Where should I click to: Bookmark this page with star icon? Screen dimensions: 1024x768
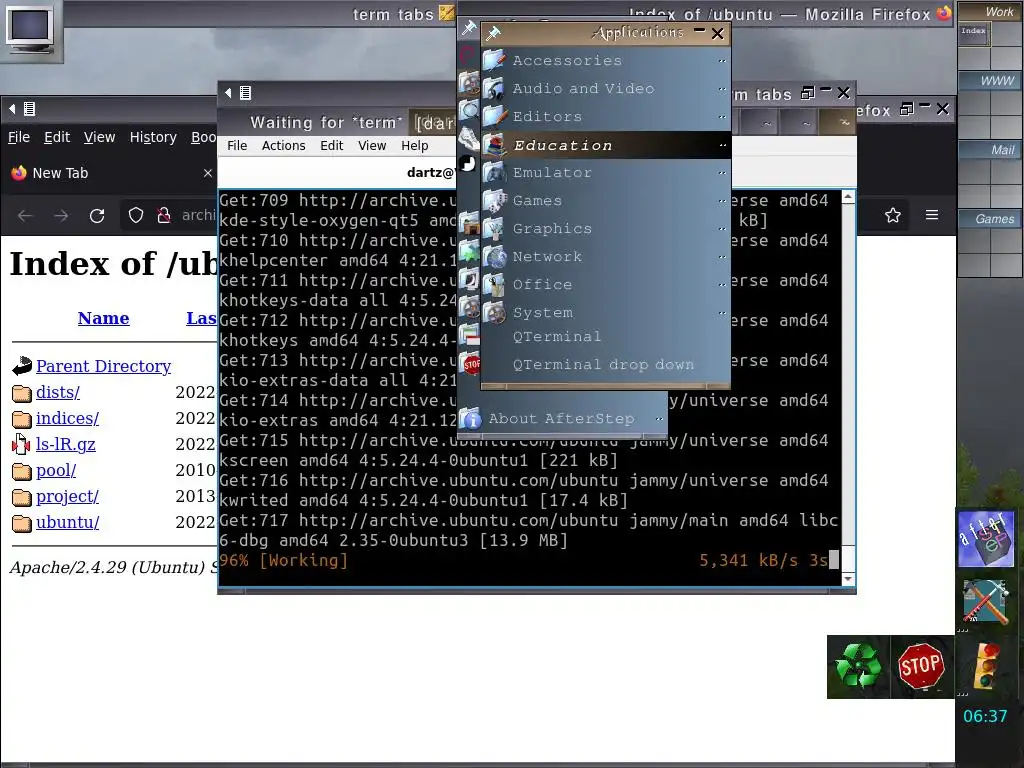(x=893, y=215)
